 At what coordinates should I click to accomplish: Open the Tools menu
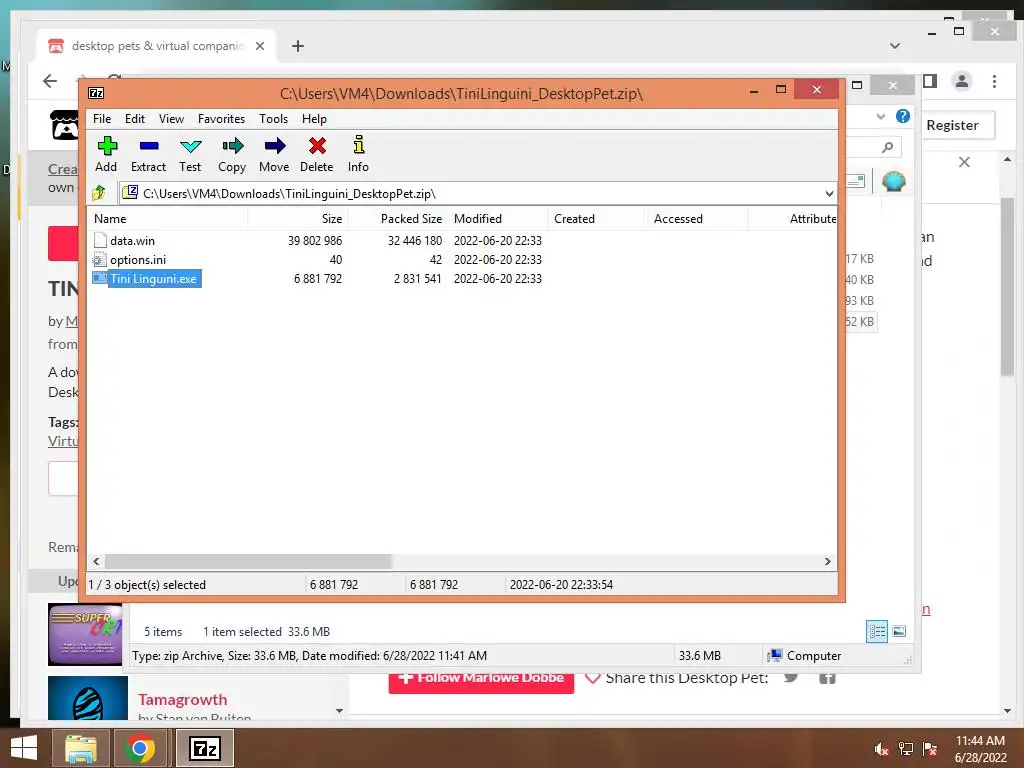tap(273, 119)
